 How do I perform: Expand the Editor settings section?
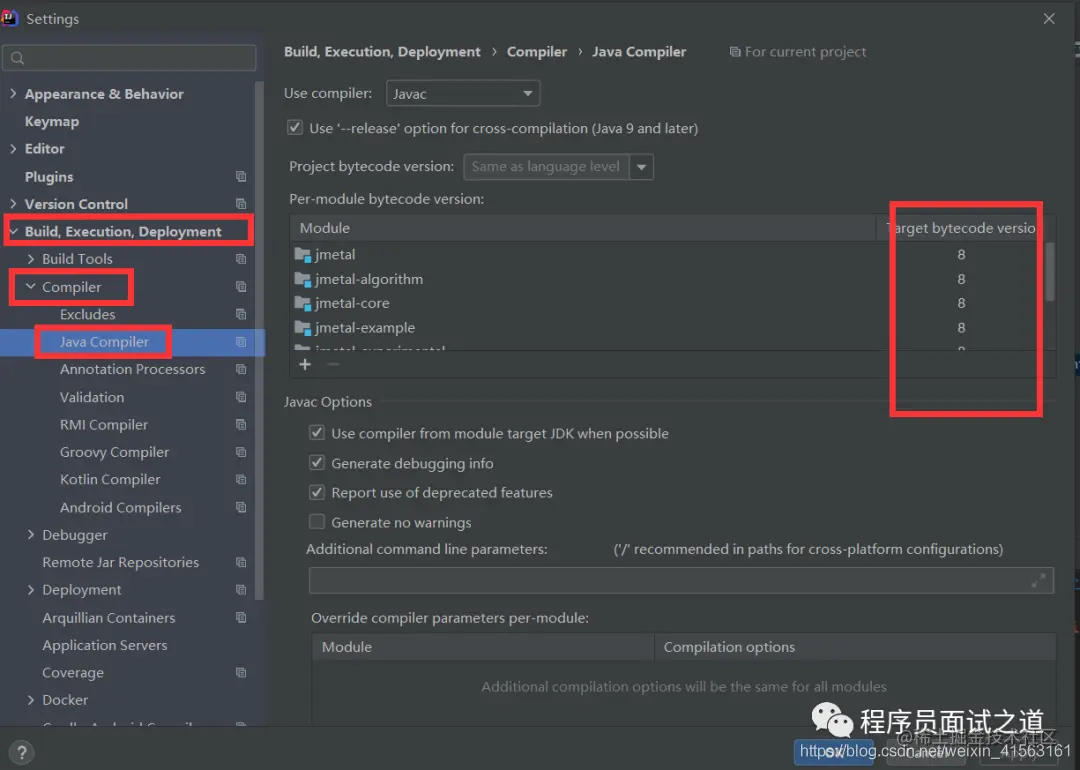(x=13, y=148)
